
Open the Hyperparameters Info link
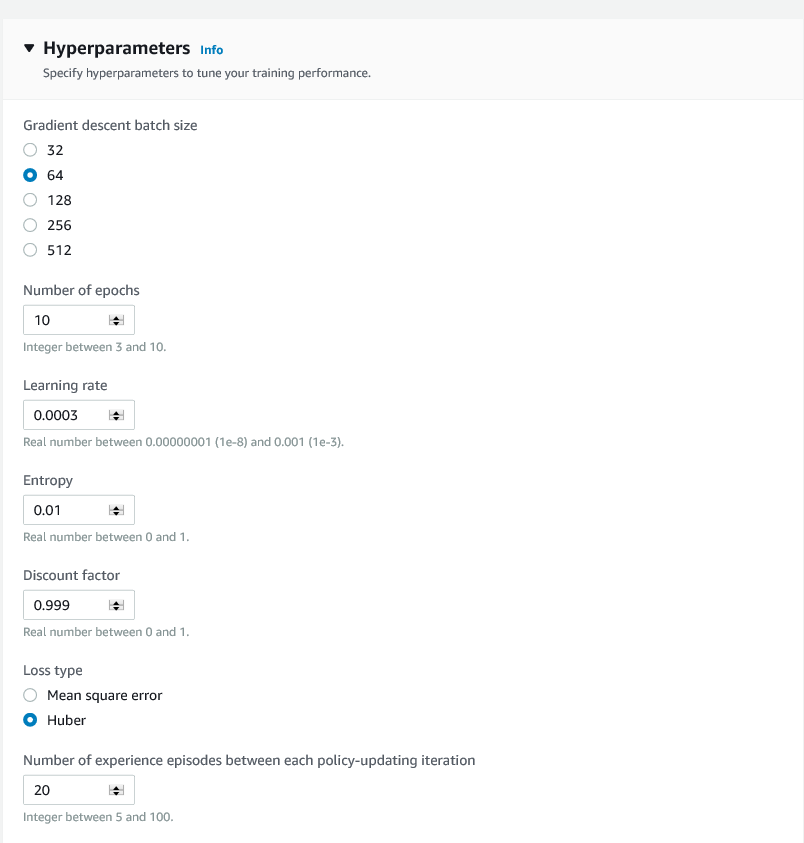(x=211, y=49)
